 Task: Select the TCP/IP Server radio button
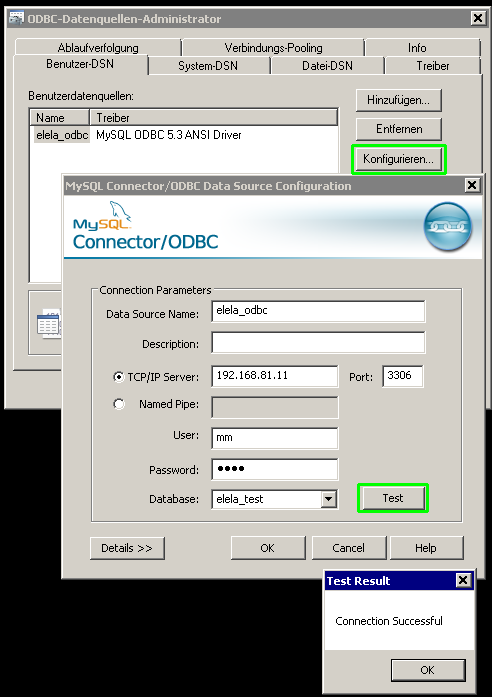click(119, 377)
